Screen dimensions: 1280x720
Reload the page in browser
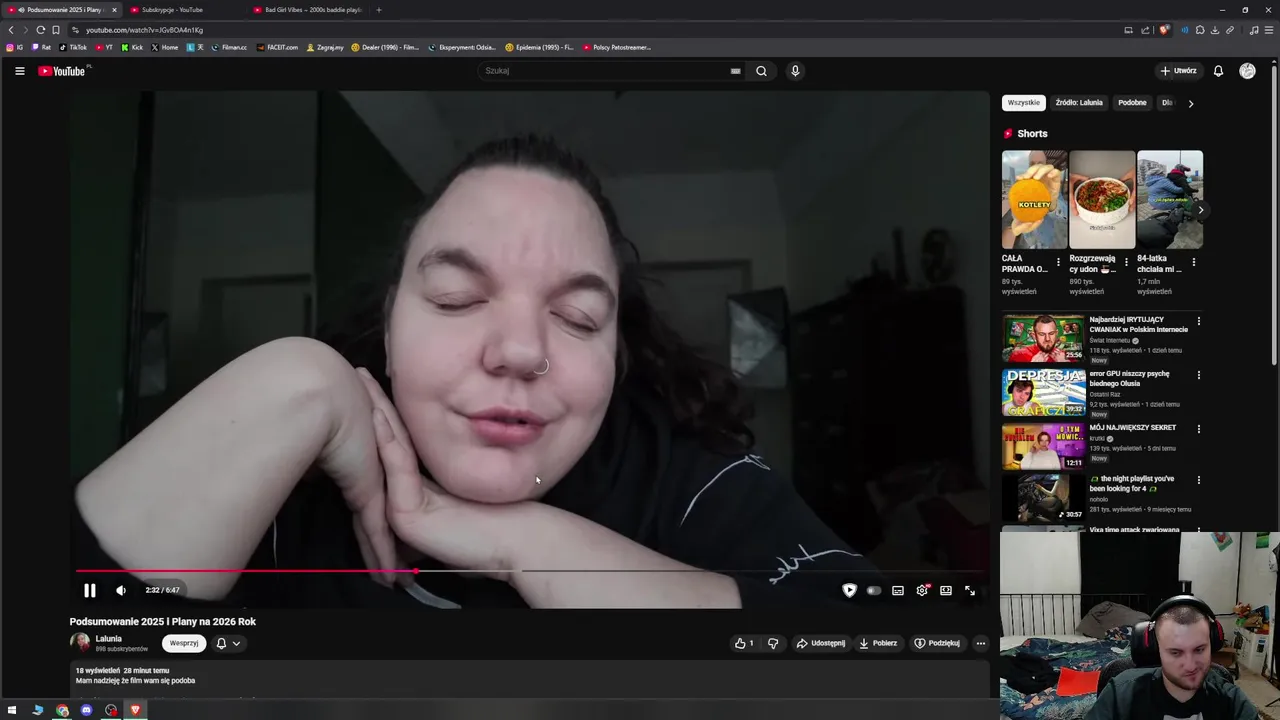[41, 30]
